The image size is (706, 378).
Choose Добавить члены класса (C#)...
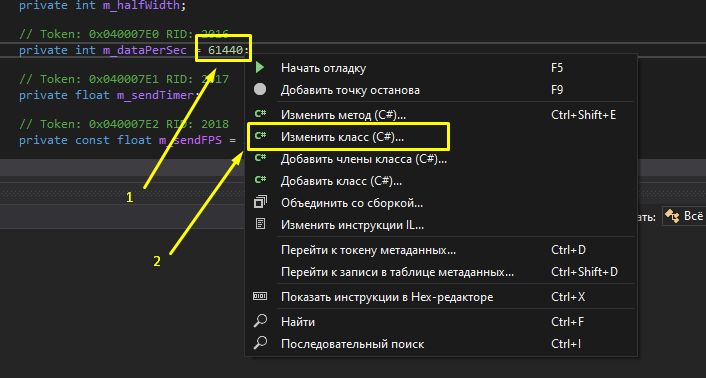(441, 159)
